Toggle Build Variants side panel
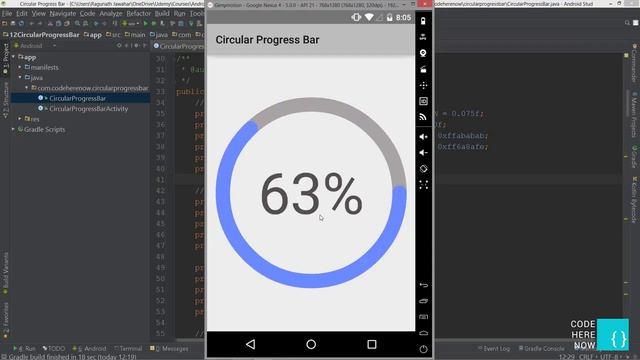The height and width of the screenshot is (360, 640). pos(5,273)
